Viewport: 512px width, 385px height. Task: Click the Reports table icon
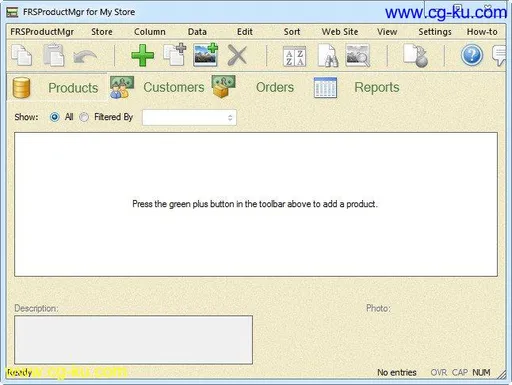tap(325, 87)
